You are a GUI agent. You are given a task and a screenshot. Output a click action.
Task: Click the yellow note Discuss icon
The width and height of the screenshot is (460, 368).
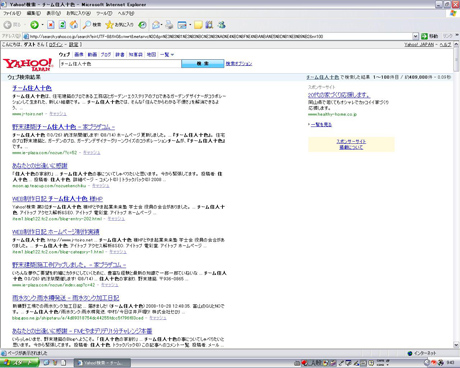click(198, 25)
